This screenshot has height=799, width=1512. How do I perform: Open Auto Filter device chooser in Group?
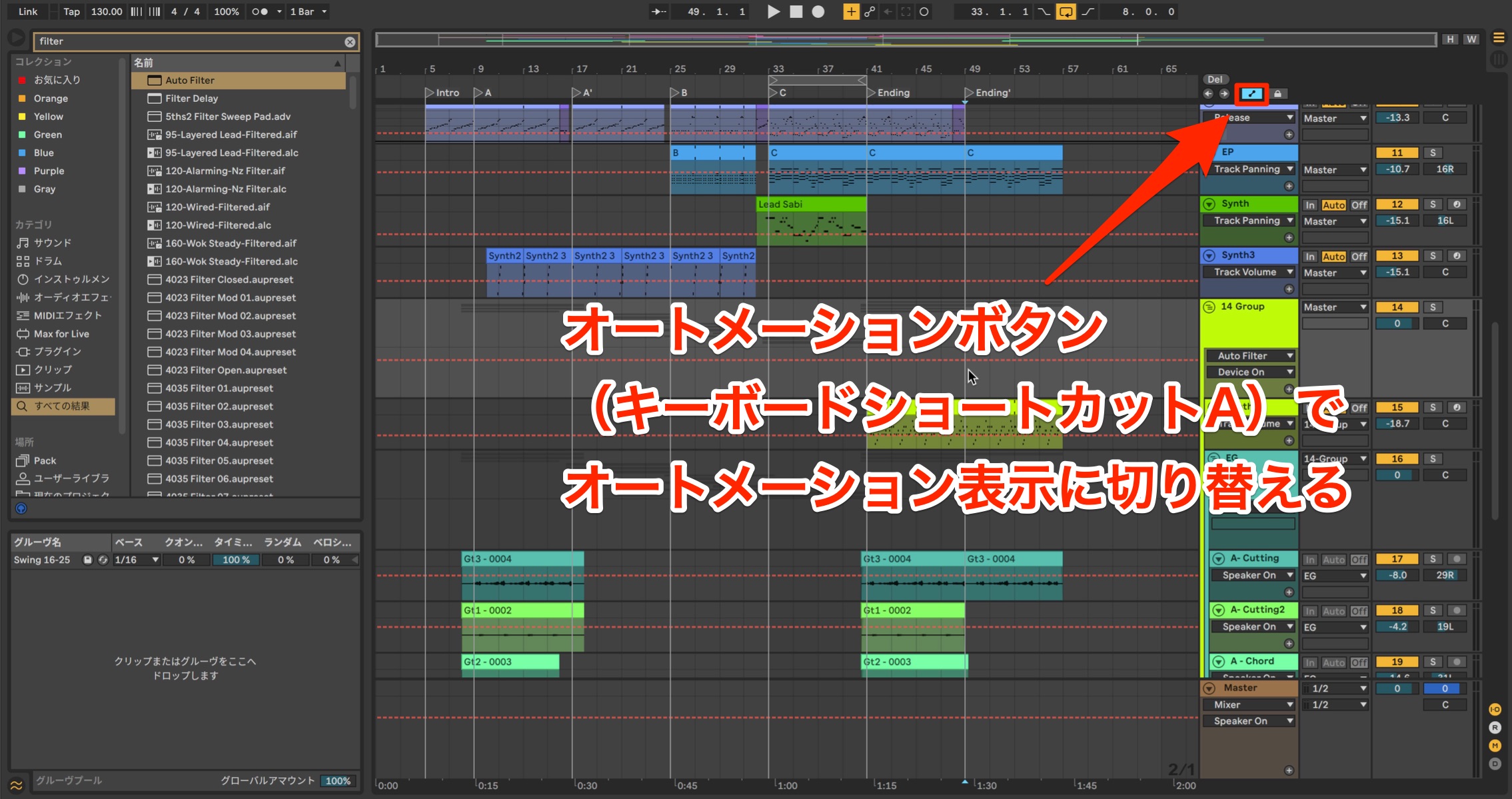point(1251,356)
